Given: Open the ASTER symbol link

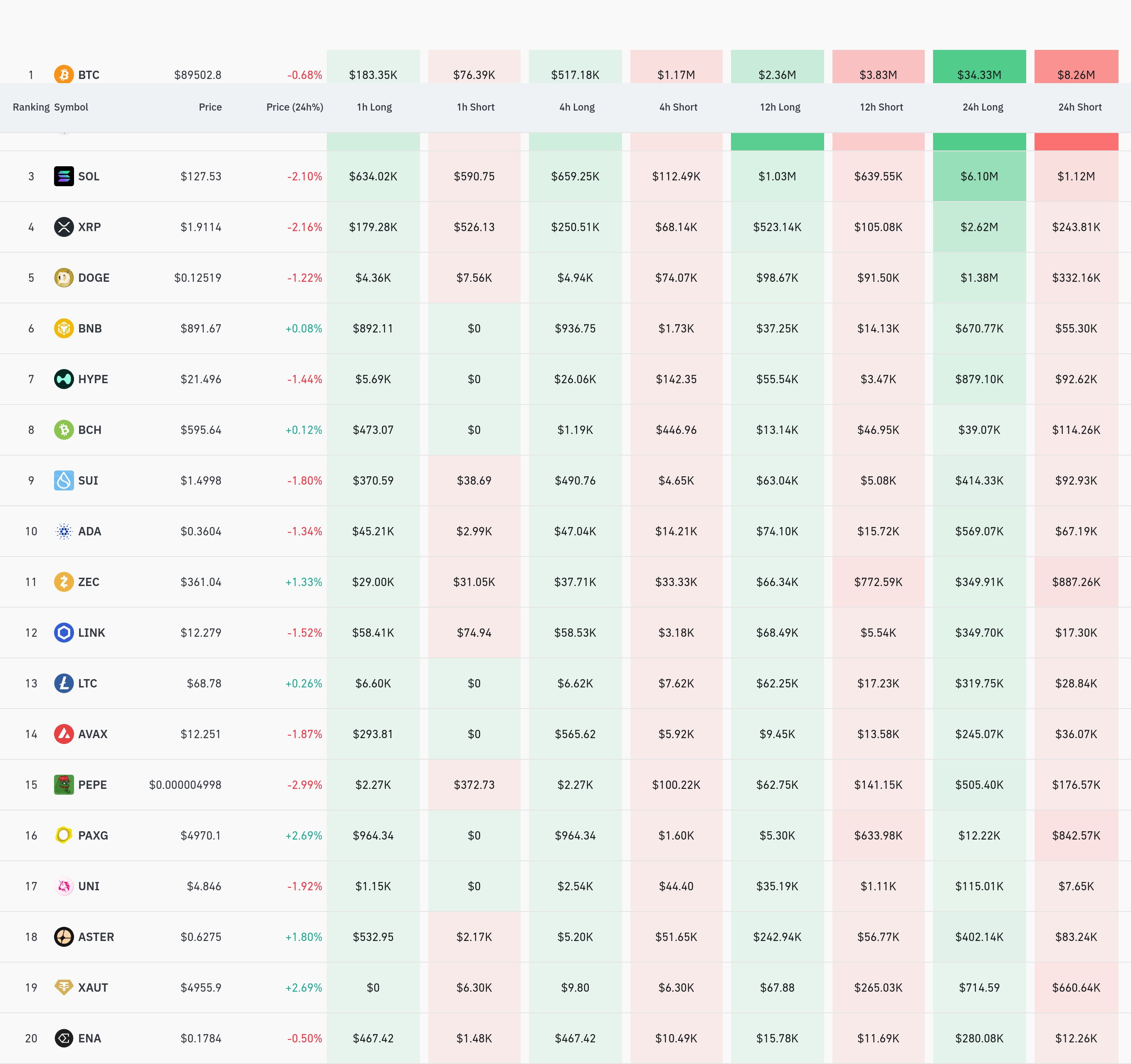Looking at the screenshot, I should click(x=96, y=937).
